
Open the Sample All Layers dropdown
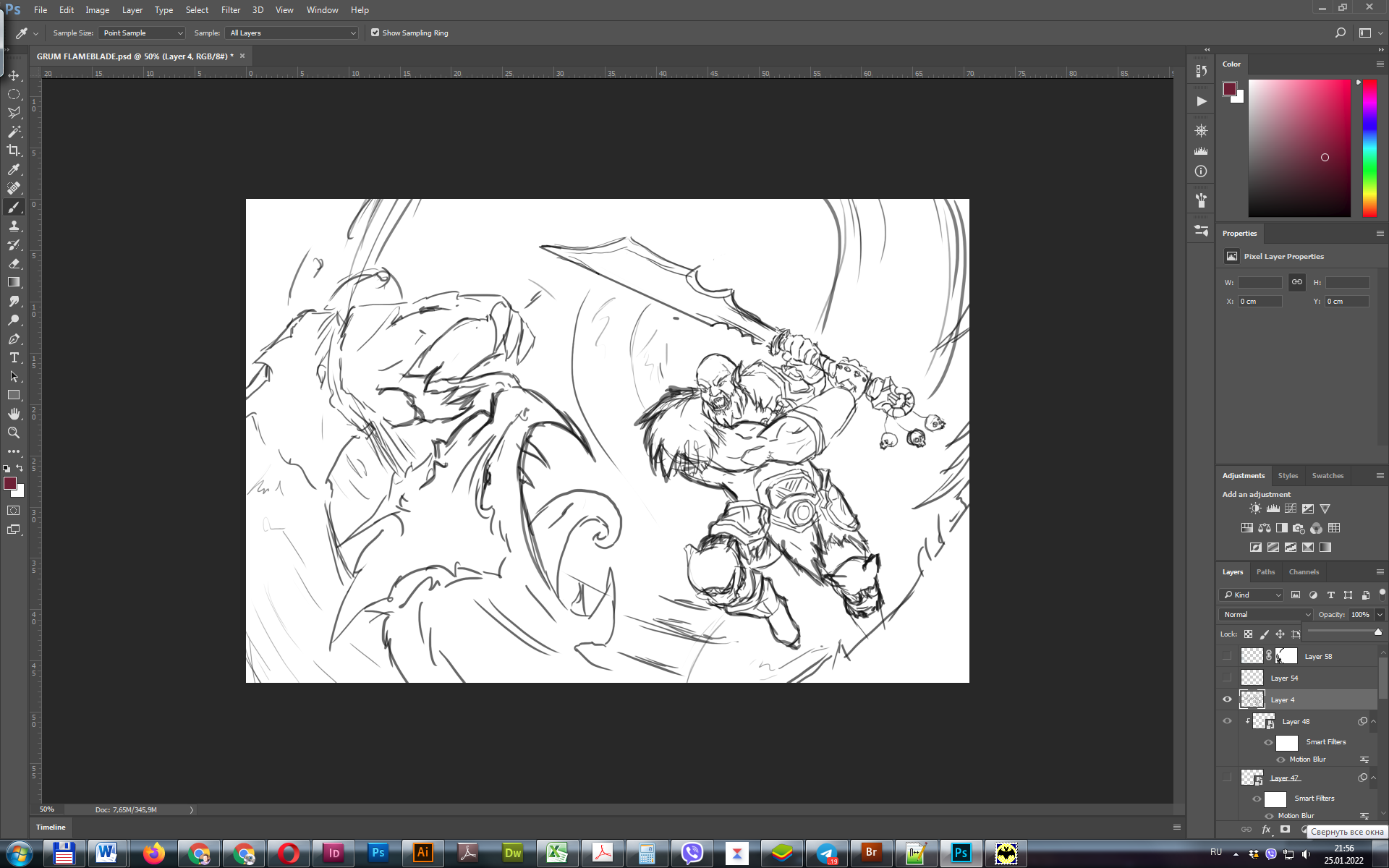tap(292, 33)
